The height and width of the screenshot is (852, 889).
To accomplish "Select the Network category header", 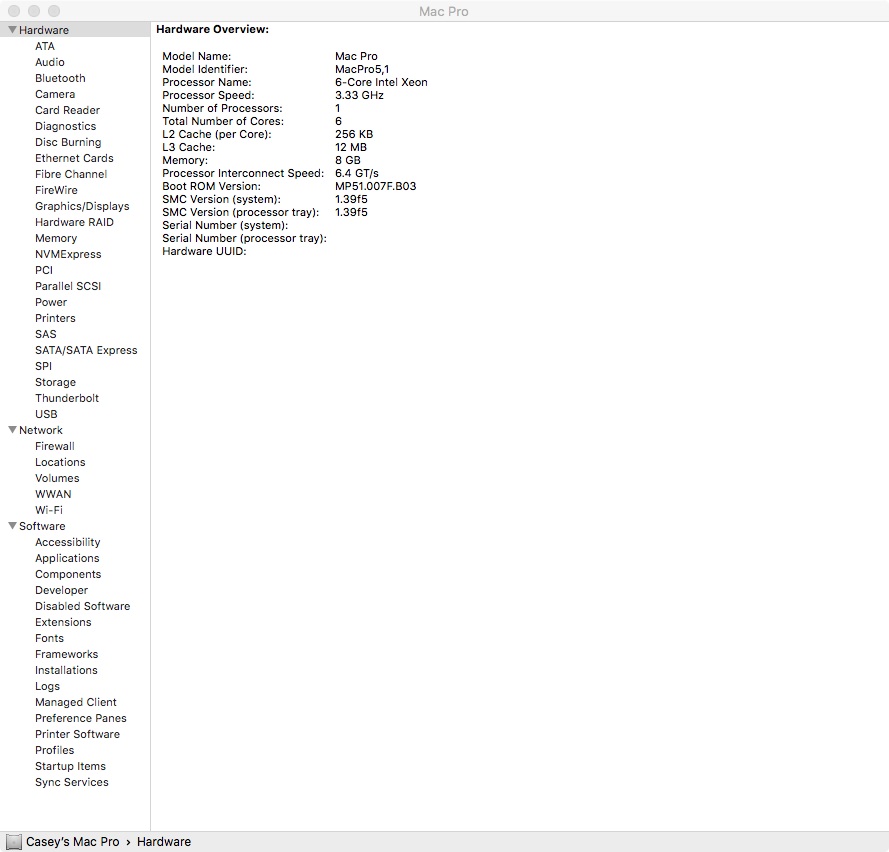I will point(41,430).
